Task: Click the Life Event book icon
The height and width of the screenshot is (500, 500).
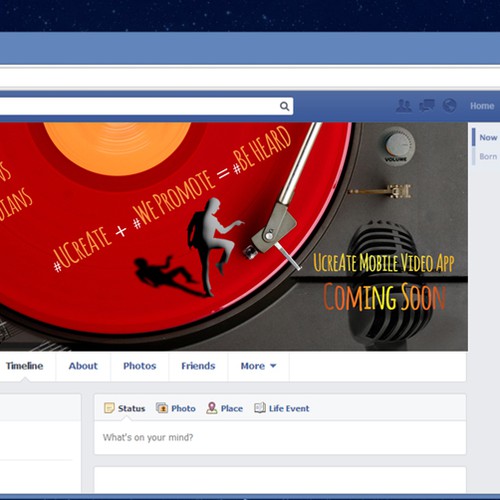Action: click(x=260, y=408)
